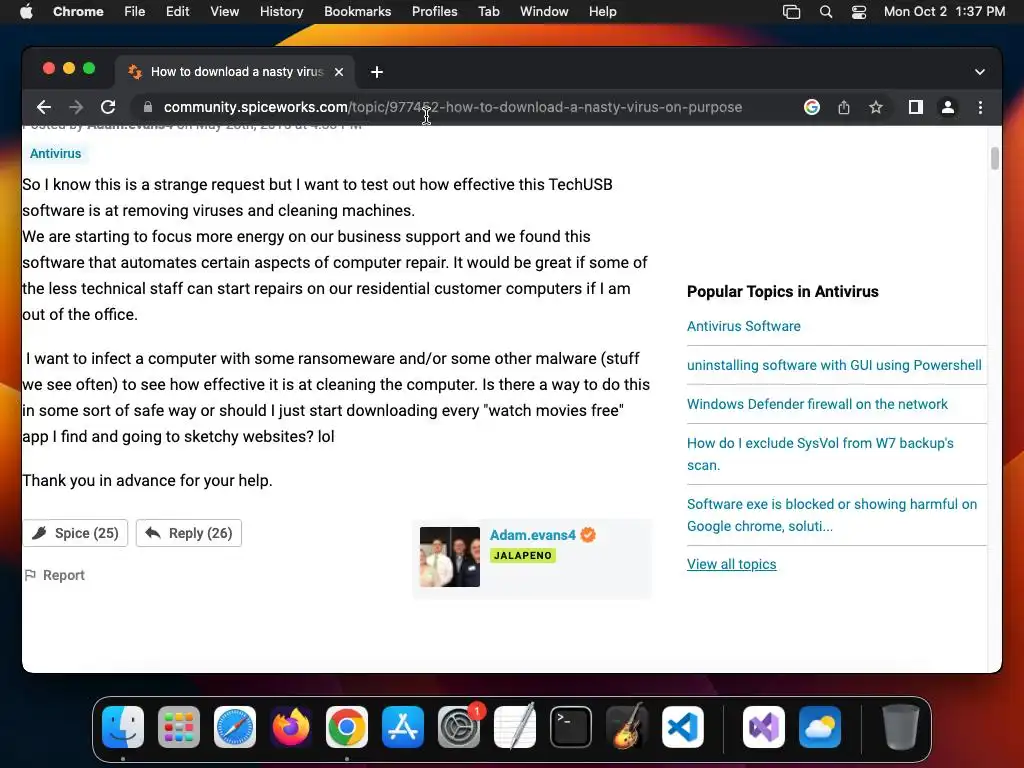1024x768 pixels.
Task: Open the Chrome app menu
Action: pos(78,11)
